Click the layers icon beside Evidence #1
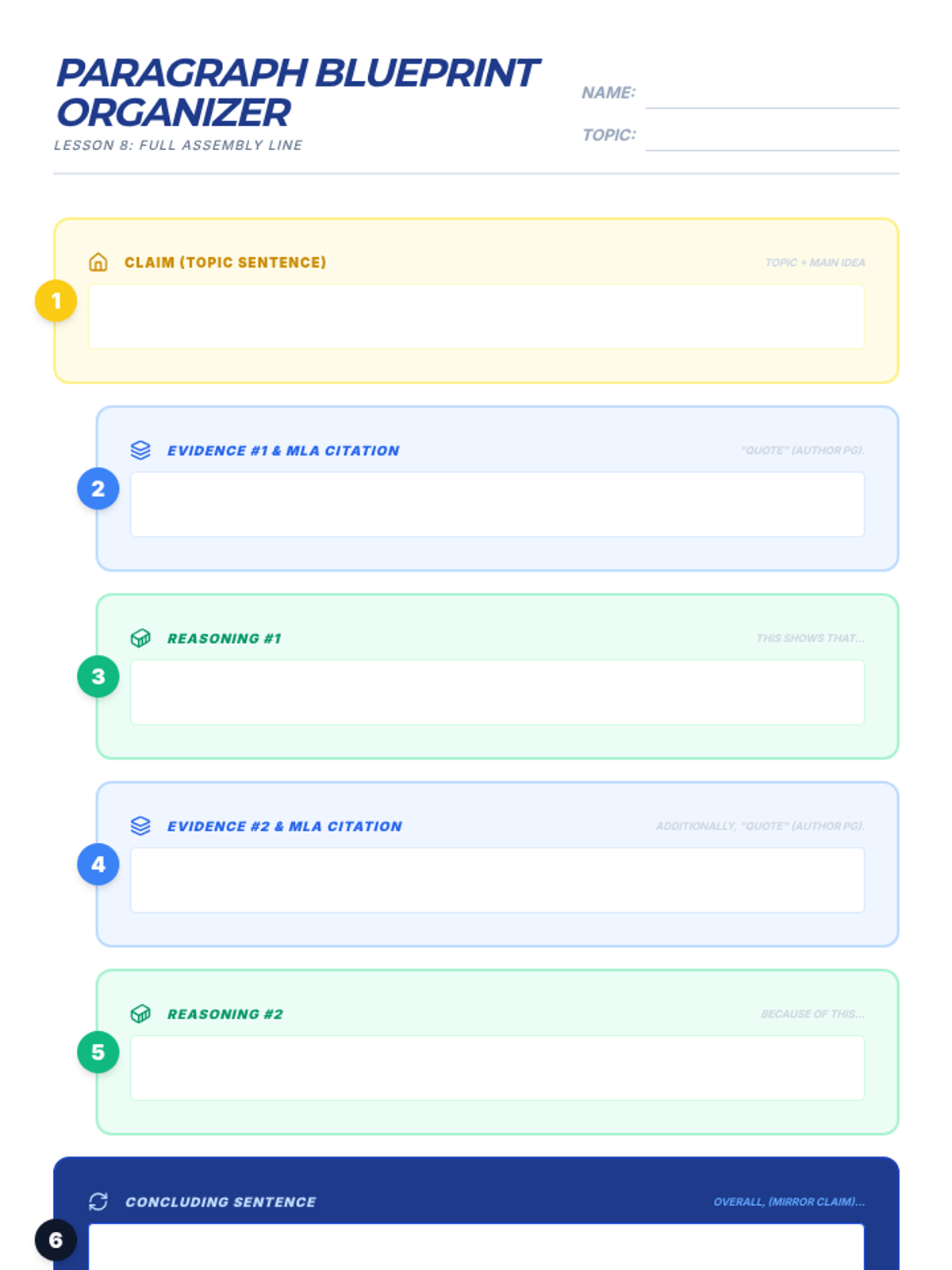The width and height of the screenshot is (952, 1270). (140, 450)
